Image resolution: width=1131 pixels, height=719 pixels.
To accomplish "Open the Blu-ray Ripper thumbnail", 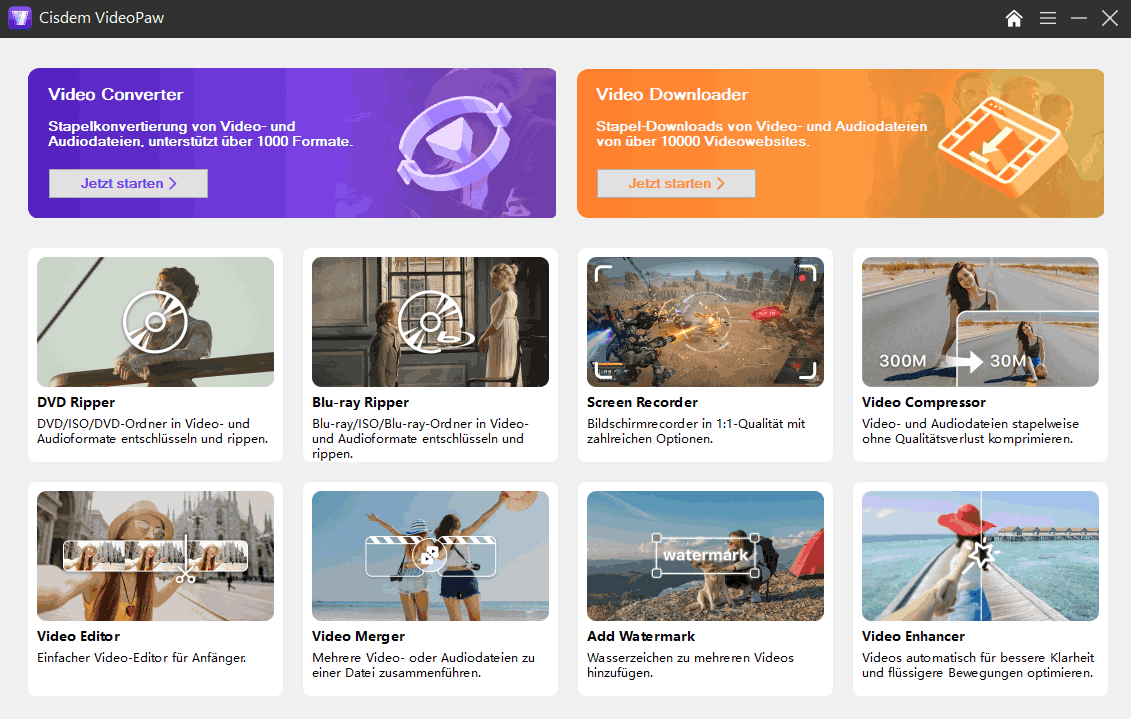I will (x=430, y=322).
